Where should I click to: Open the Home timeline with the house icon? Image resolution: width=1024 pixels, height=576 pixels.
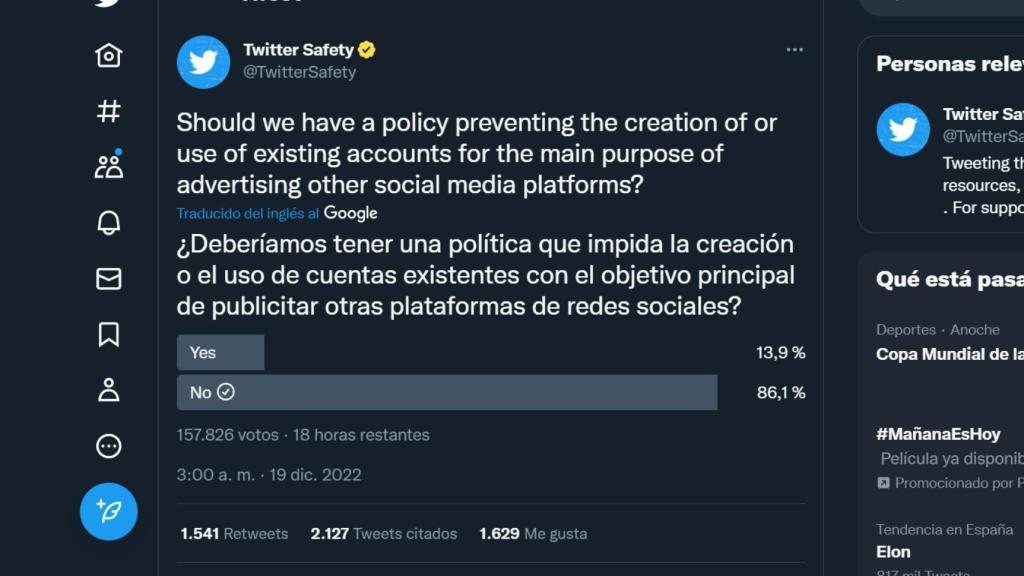(109, 56)
